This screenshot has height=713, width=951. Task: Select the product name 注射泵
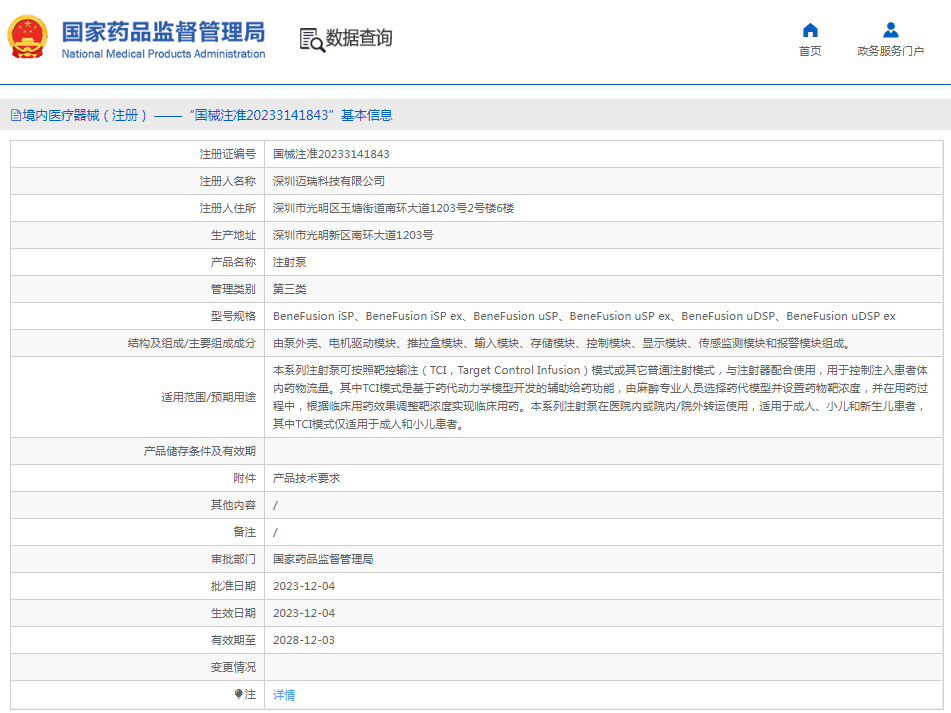(290, 262)
